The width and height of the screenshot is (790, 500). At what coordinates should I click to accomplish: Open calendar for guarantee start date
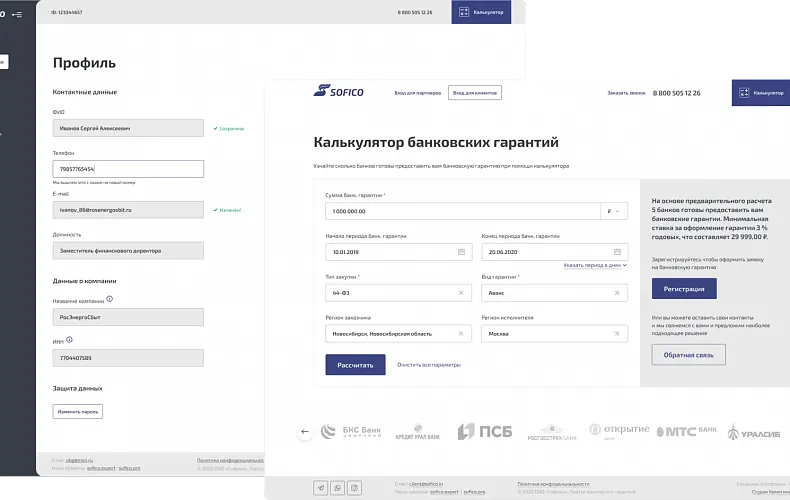(x=461, y=252)
